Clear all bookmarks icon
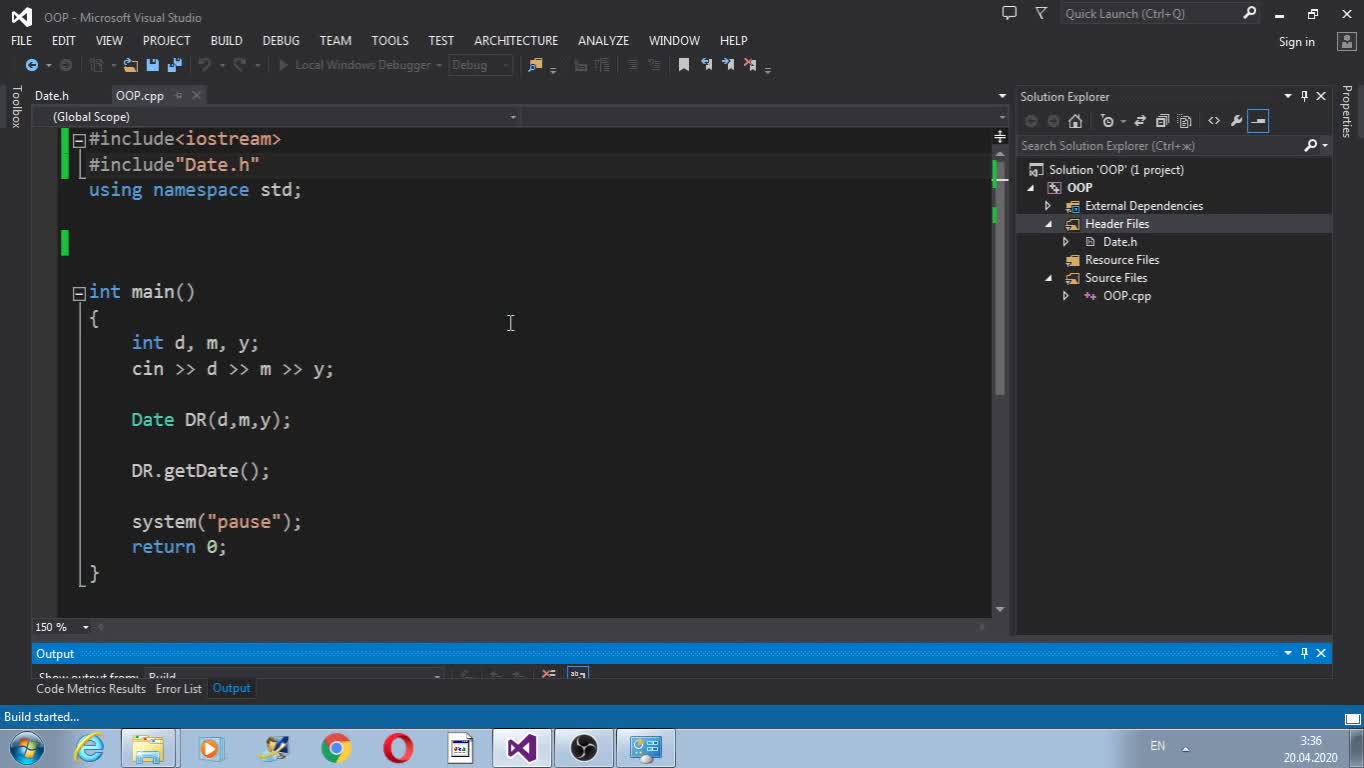1364x768 pixels. coord(750,65)
